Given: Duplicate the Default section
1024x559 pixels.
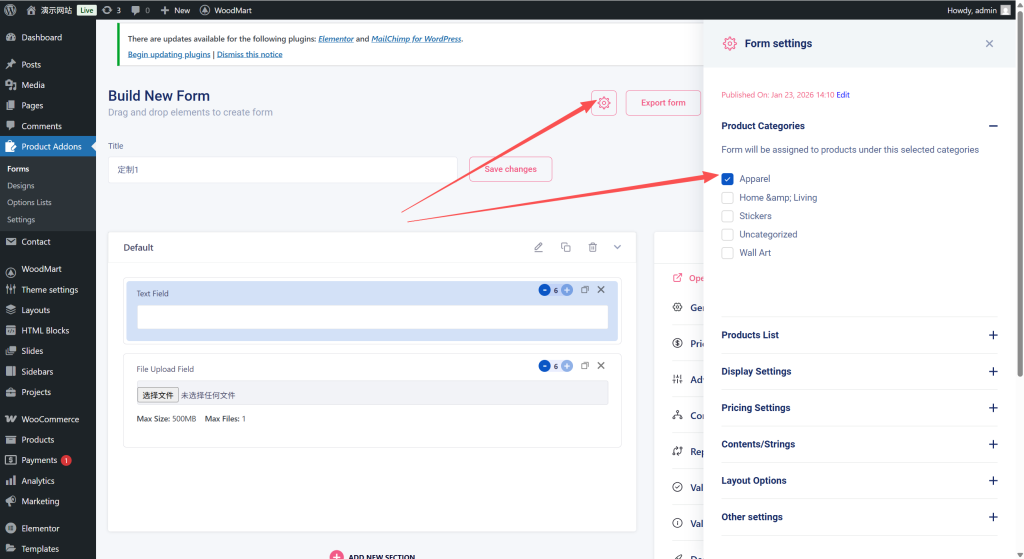Looking at the screenshot, I should 565,247.
